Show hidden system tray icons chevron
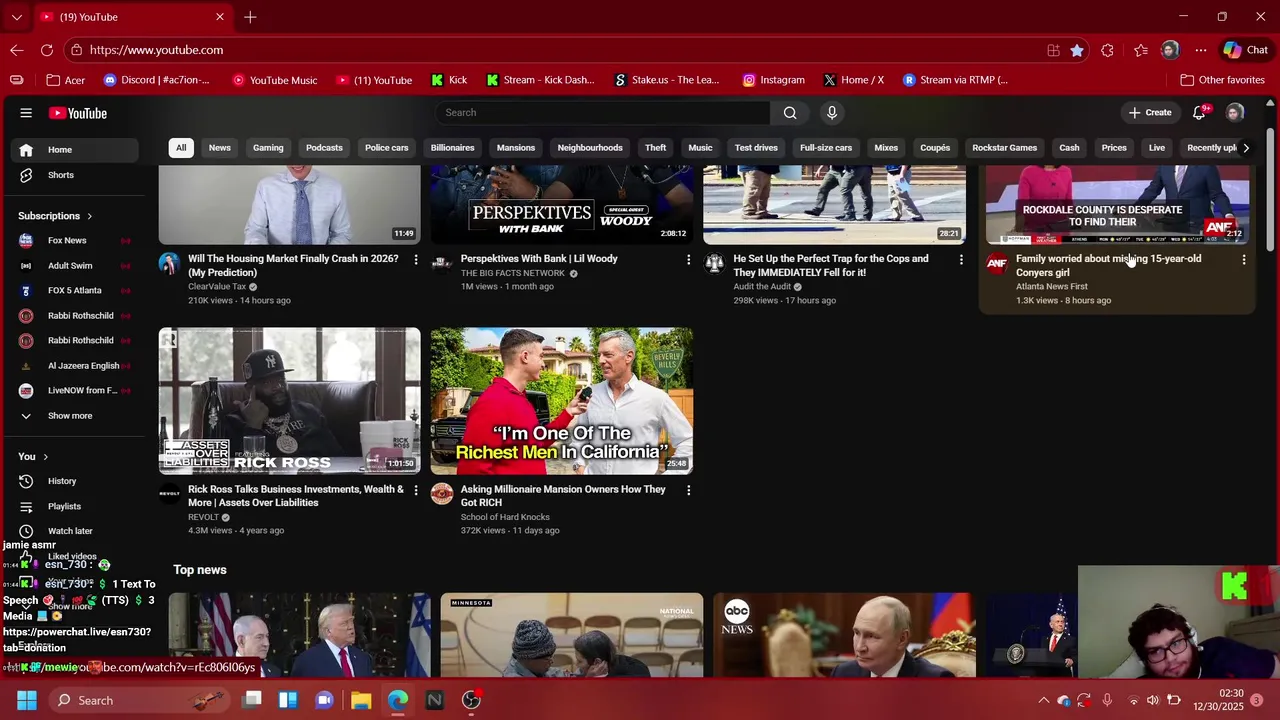The height and width of the screenshot is (720, 1280). pyautogui.click(x=1043, y=700)
